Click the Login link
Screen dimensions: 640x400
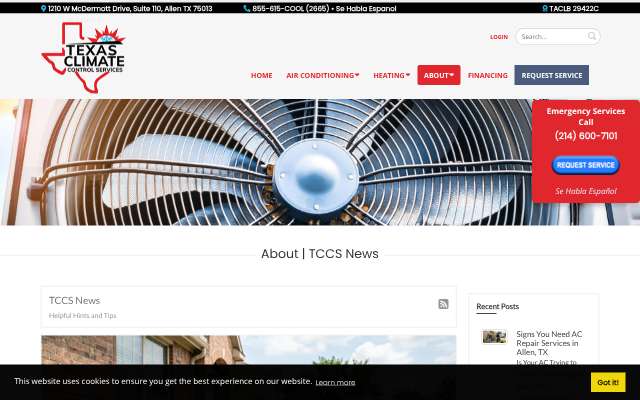(x=499, y=37)
